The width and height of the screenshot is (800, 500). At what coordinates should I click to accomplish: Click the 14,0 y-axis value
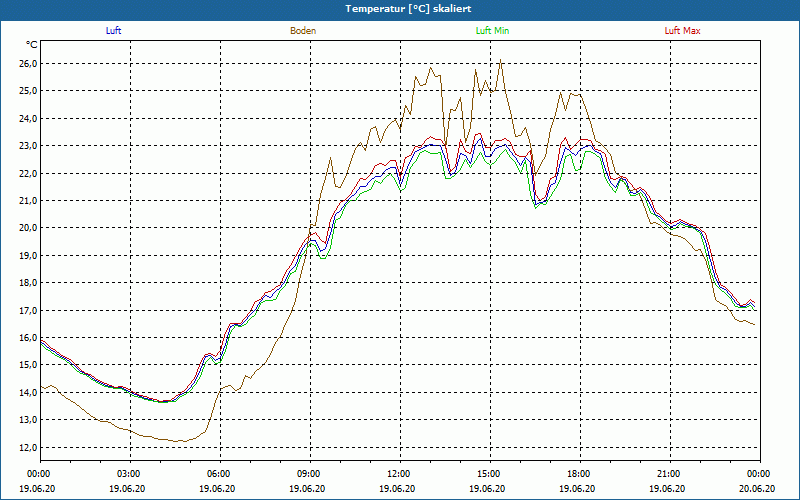29,392
